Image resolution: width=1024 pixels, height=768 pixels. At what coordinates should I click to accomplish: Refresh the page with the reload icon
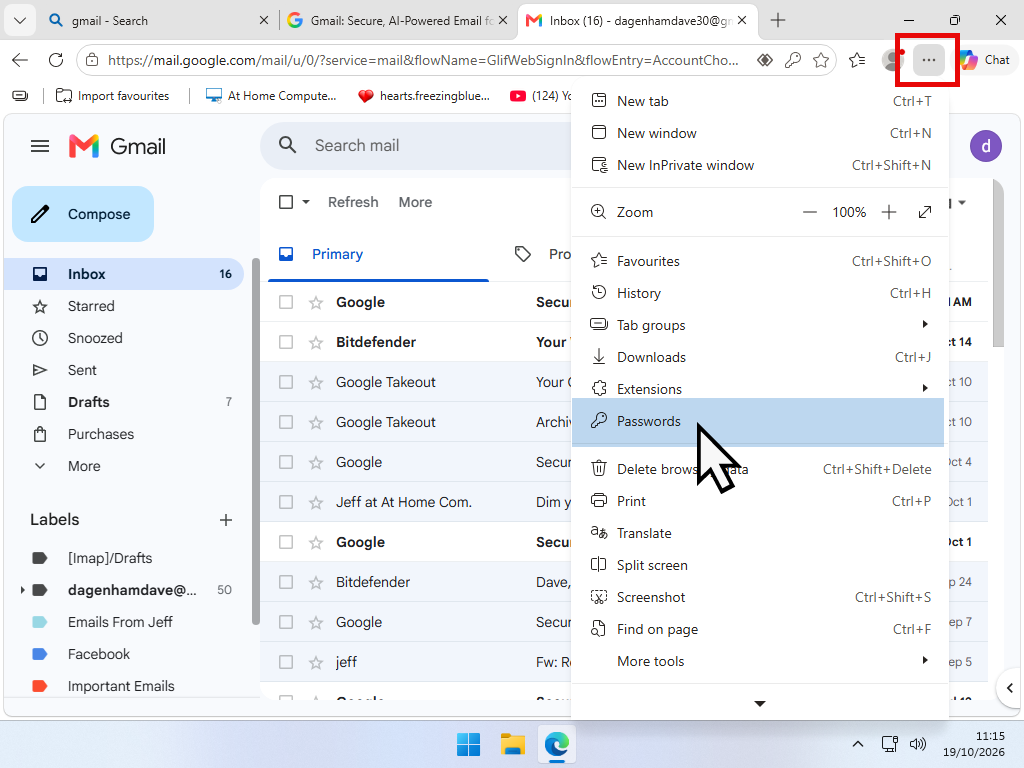point(56,60)
